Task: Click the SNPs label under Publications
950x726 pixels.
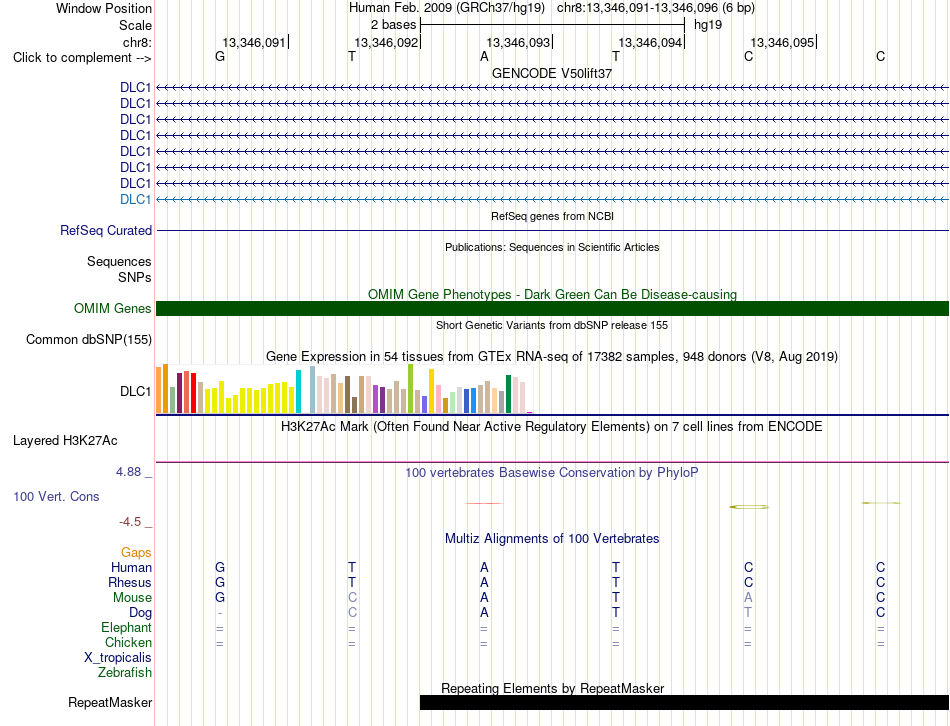Action: coord(135,278)
